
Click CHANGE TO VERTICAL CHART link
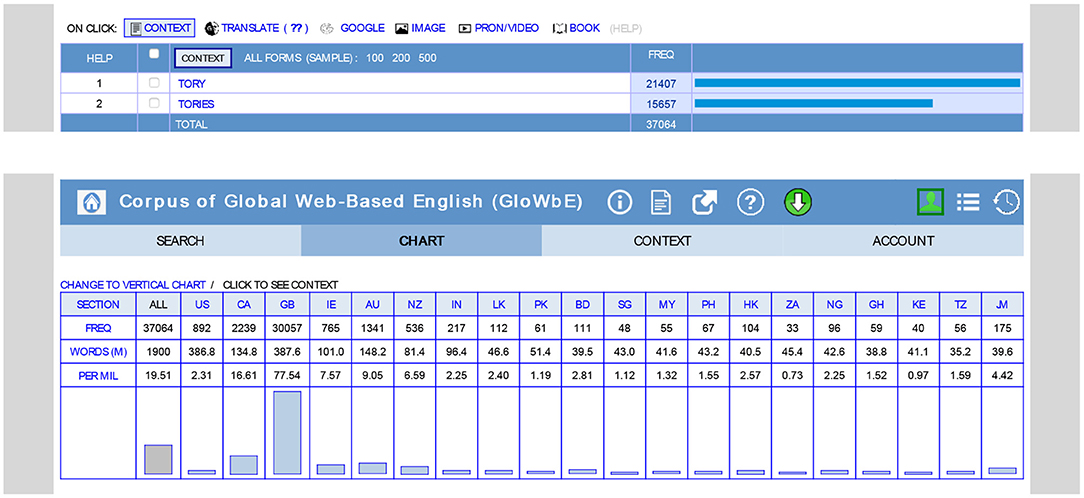[x=133, y=285]
